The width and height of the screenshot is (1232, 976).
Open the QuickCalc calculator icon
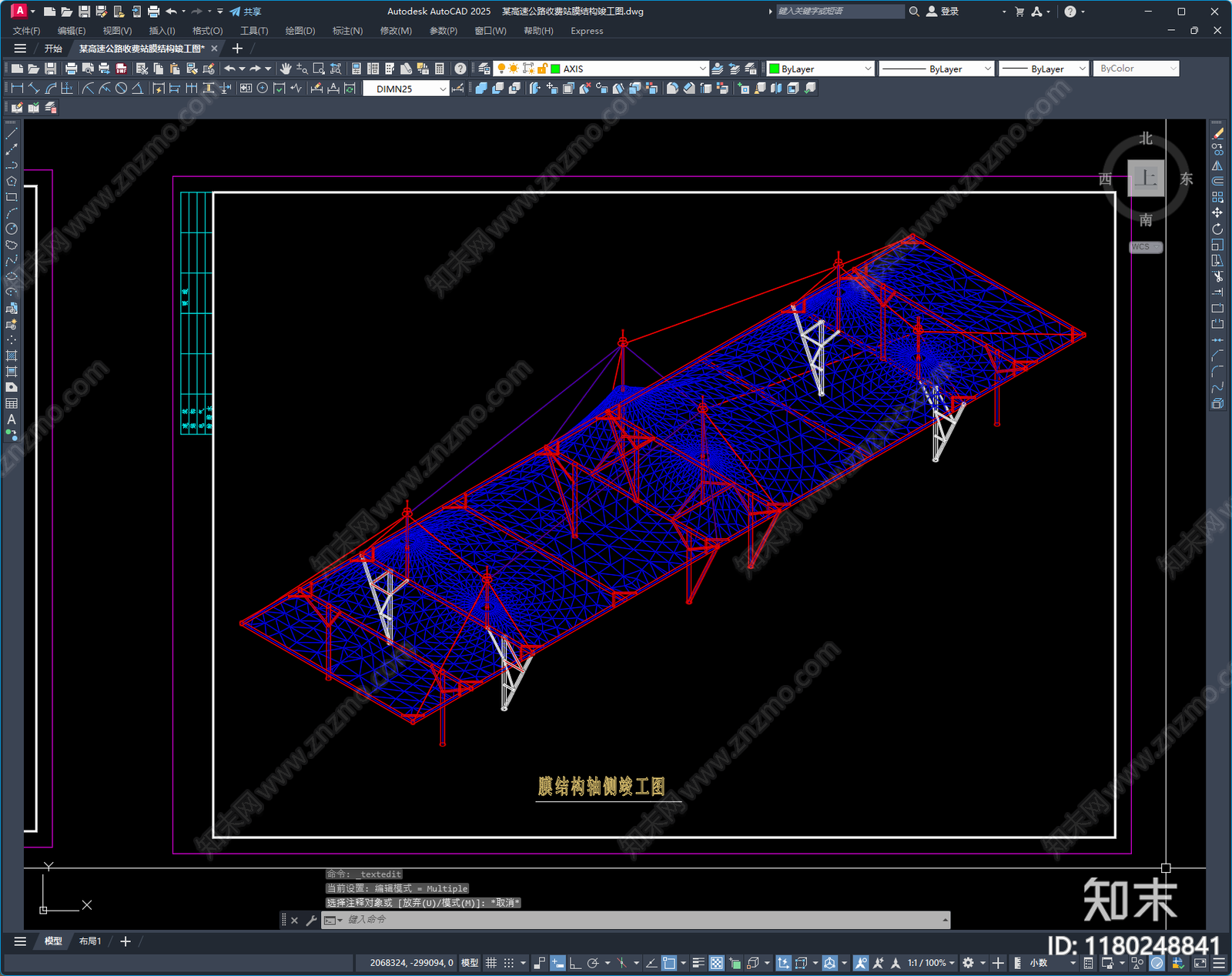440,69
